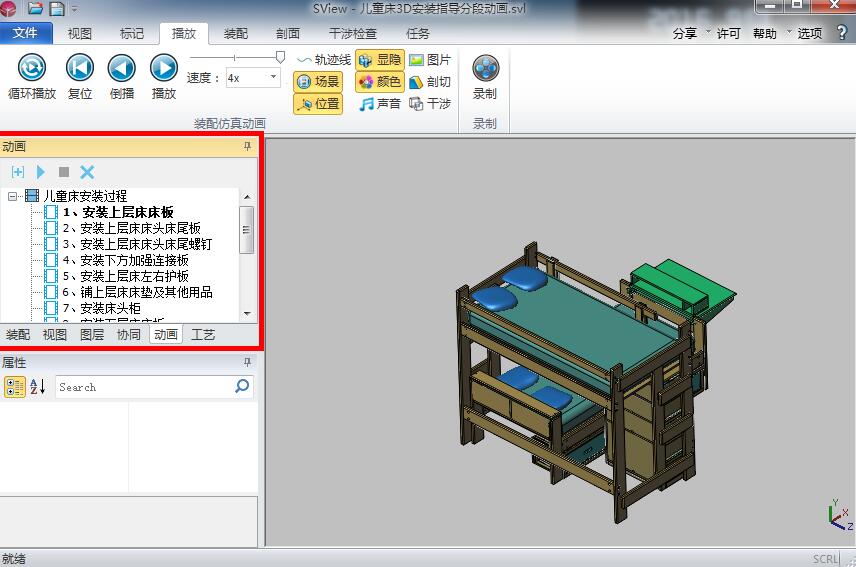Image resolution: width=856 pixels, height=567 pixels.
Task: Click the record (录制) icon
Action: (x=485, y=68)
